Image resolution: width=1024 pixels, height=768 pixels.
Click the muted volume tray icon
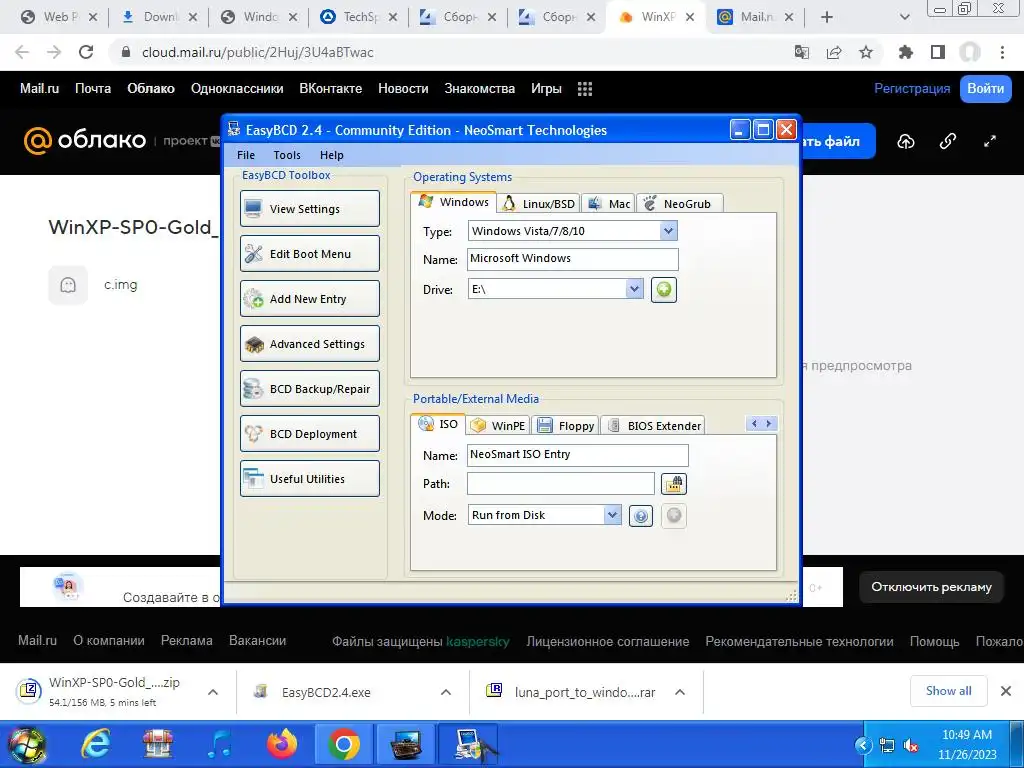910,745
